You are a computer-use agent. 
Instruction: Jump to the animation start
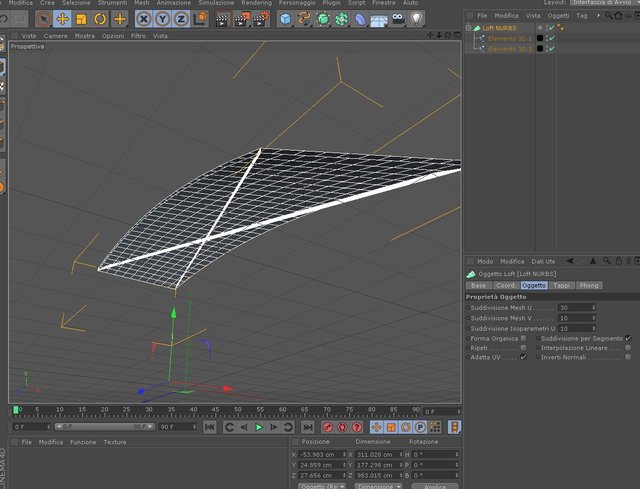point(209,427)
